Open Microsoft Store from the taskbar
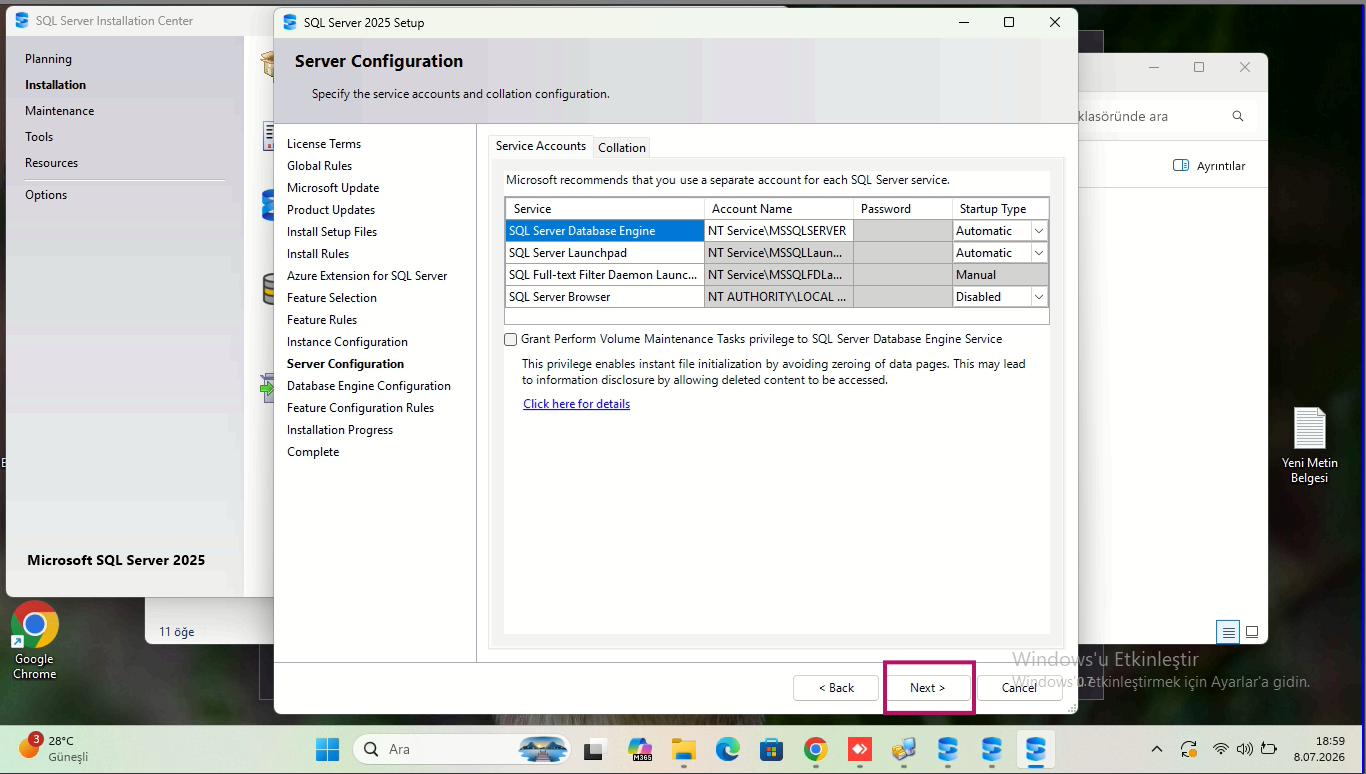Viewport: 1366px width, 774px height. (771, 749)
